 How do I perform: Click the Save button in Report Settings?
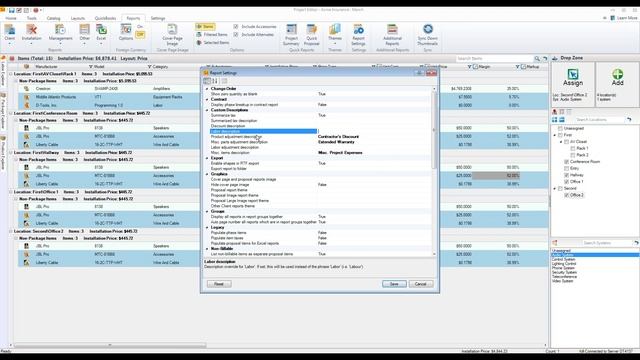click(394, 284)
